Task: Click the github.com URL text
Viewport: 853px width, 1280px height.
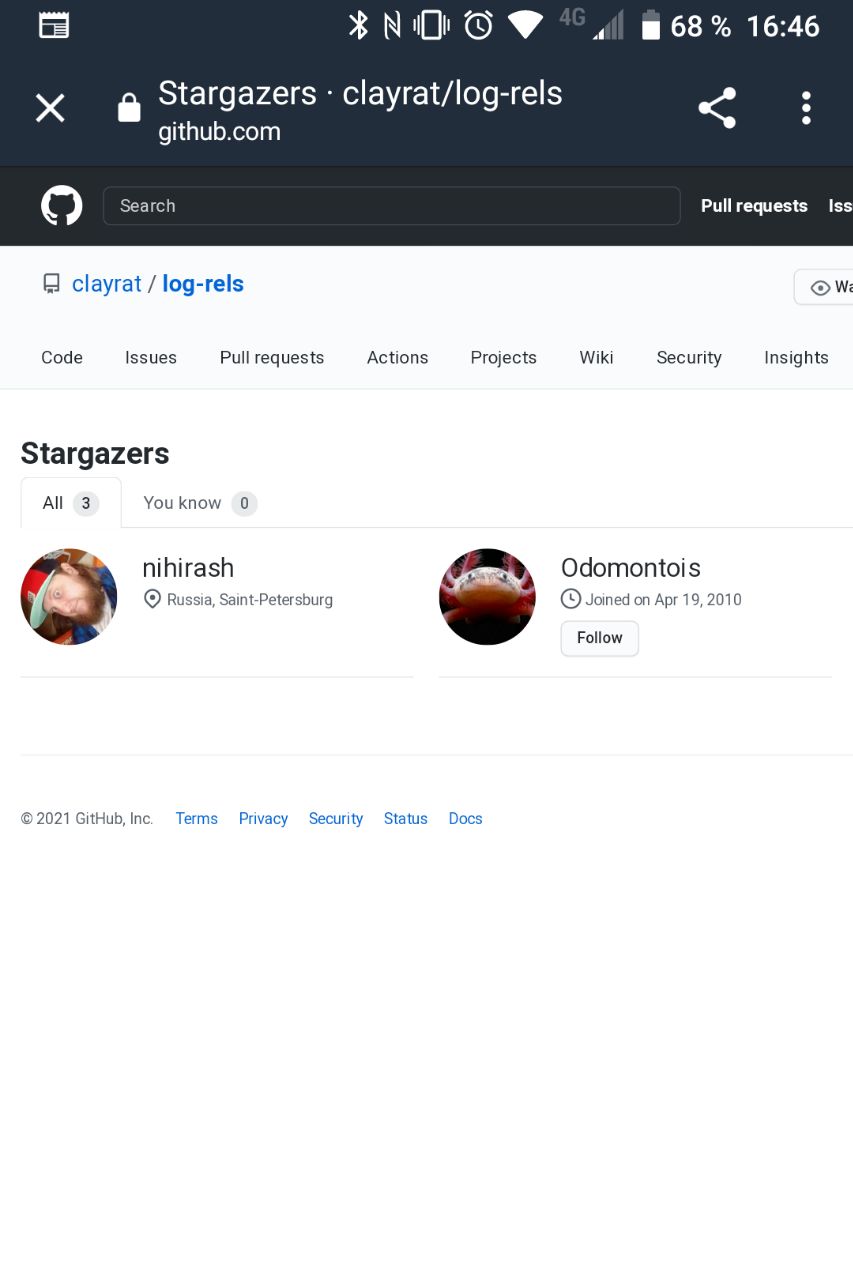Action: [x=219, y=132]
